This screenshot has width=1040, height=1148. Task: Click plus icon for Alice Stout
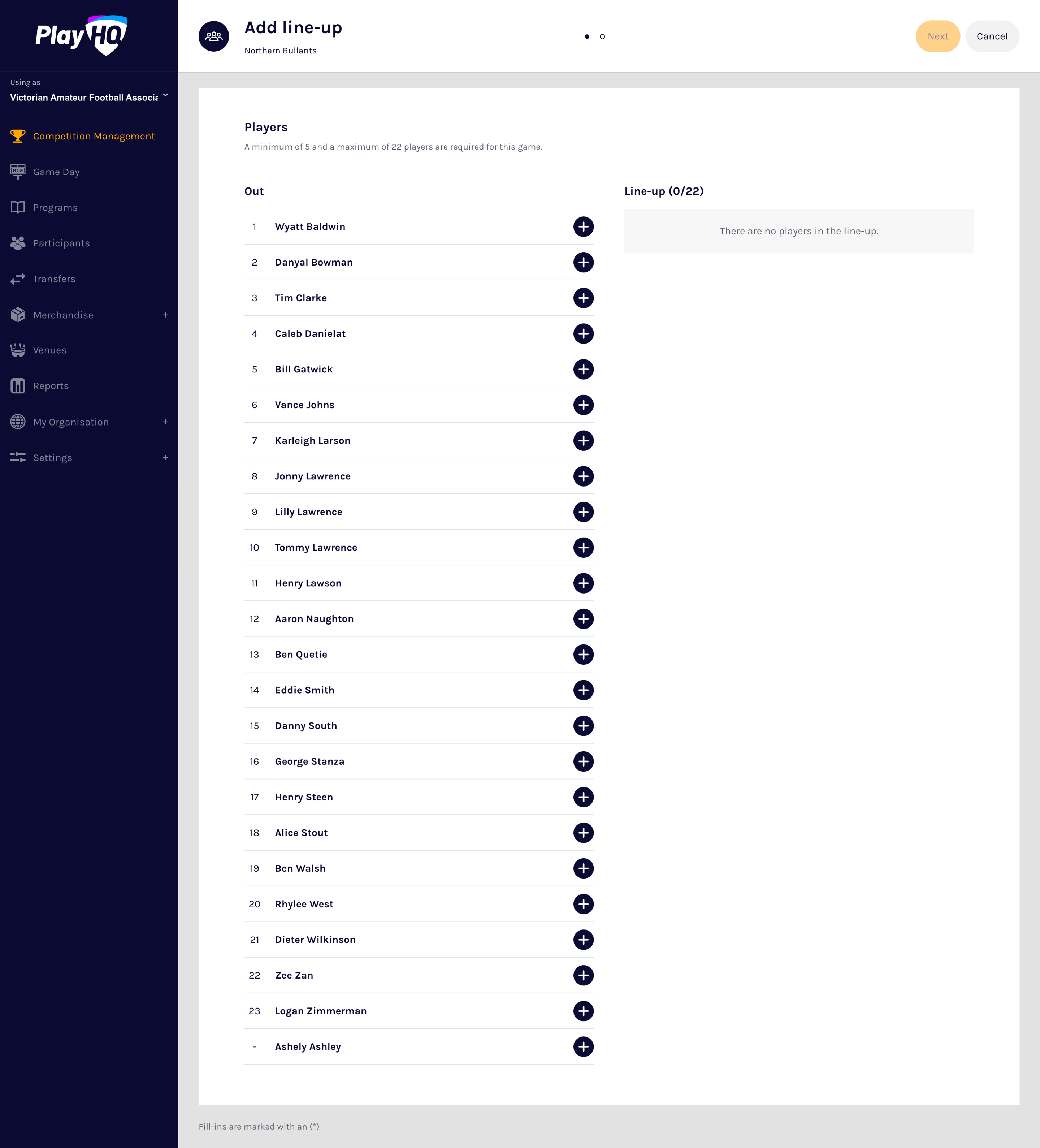pos(583,833)
